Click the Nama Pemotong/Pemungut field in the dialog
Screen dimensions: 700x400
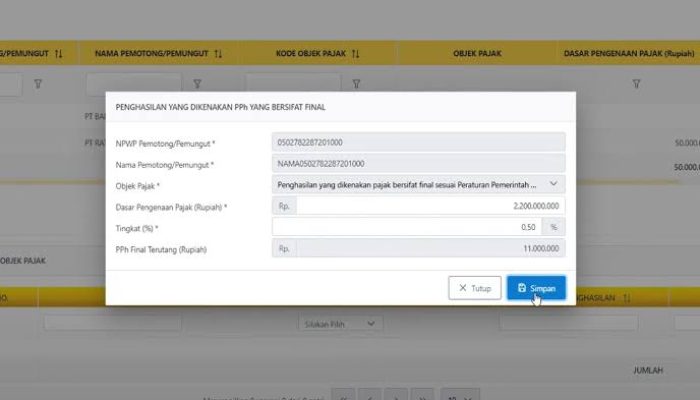click(x=418, y=163)
